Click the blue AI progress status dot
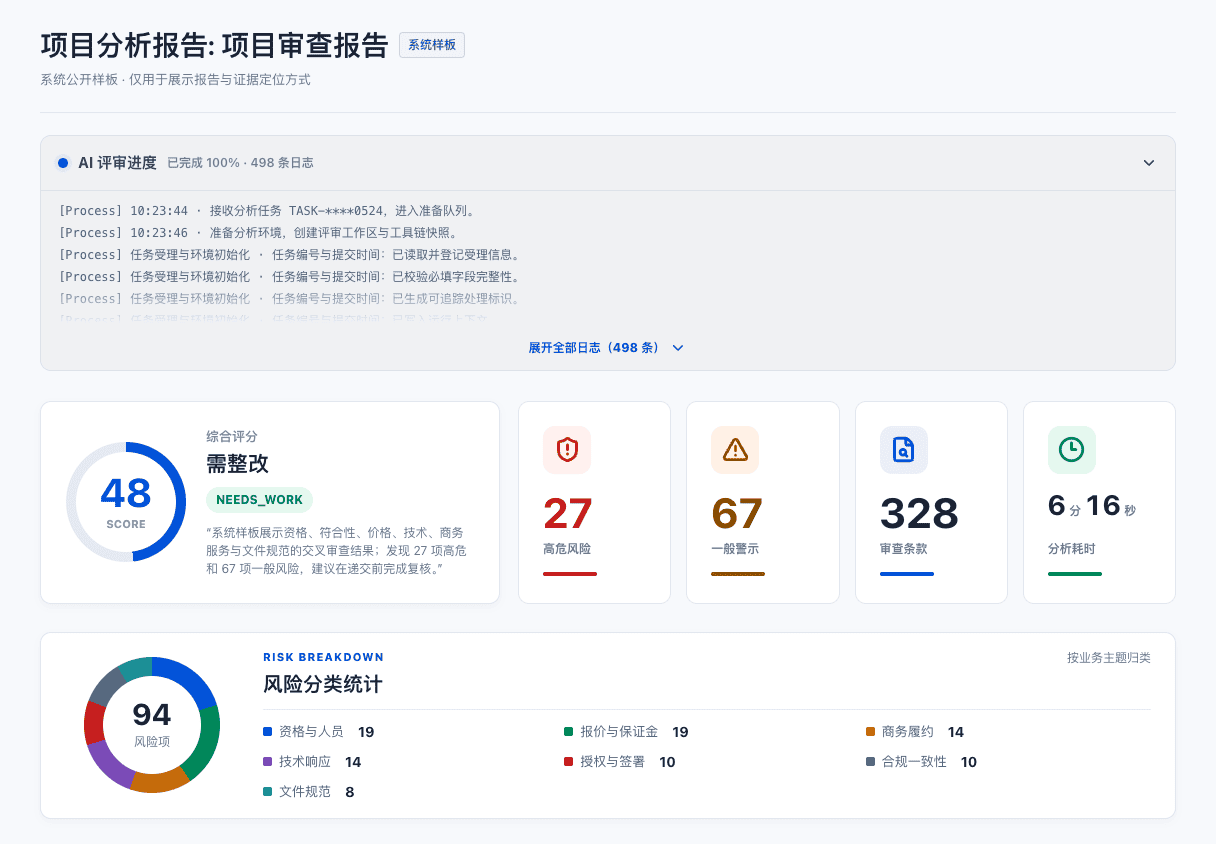This screenshot has height=844, width=1216. click(63, 163)
